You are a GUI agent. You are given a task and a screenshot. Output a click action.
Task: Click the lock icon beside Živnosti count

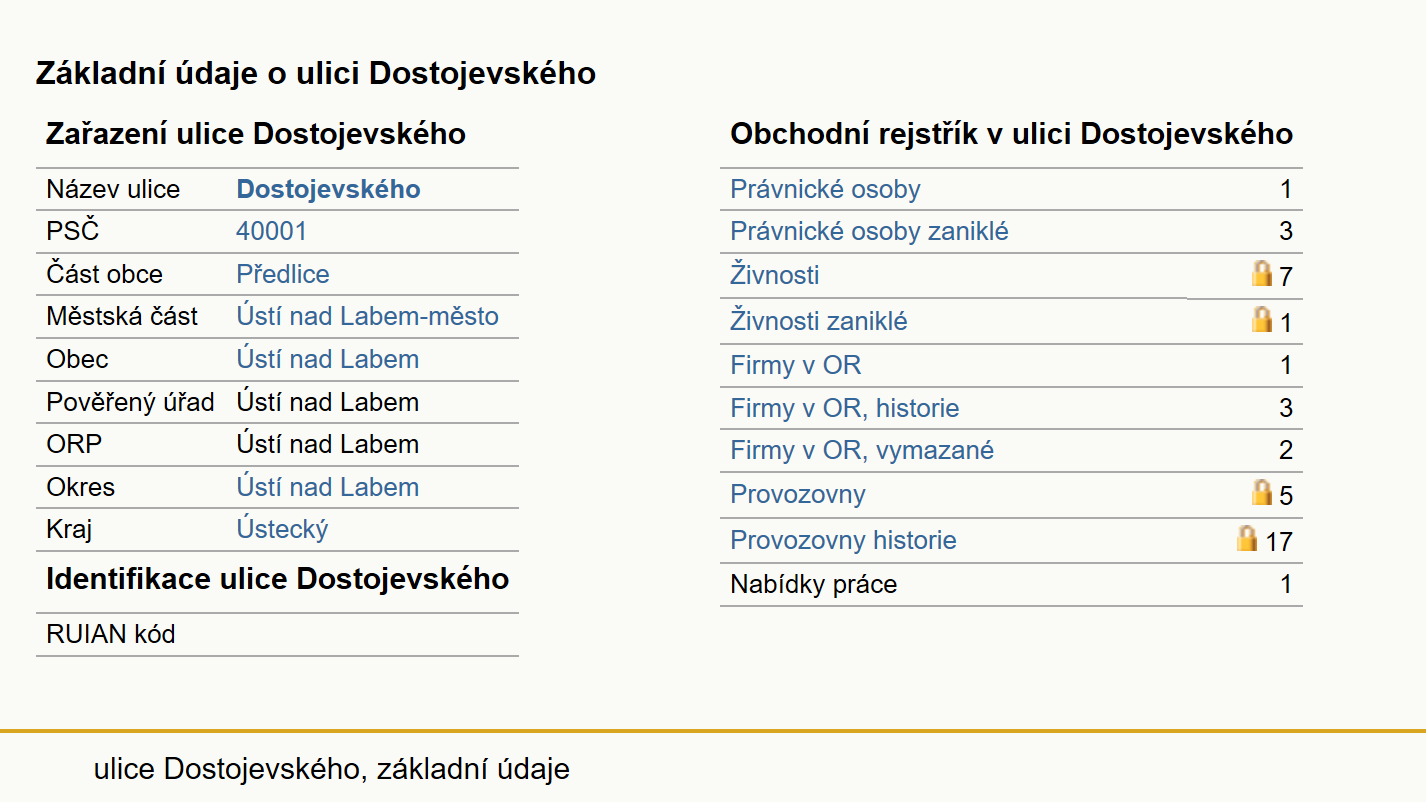point(1262,273)
